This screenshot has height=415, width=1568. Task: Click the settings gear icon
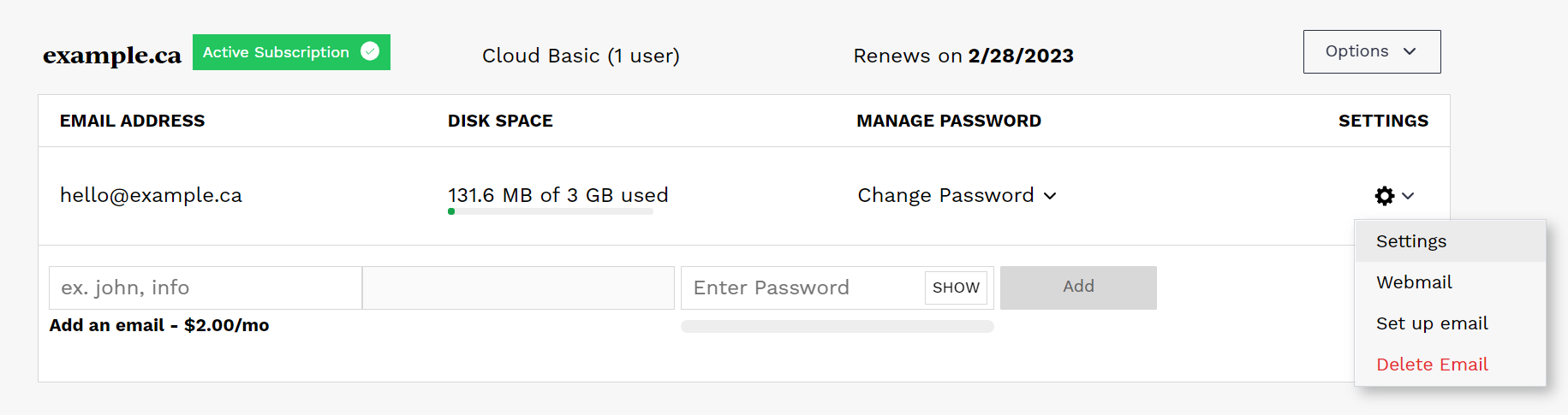1384,196
